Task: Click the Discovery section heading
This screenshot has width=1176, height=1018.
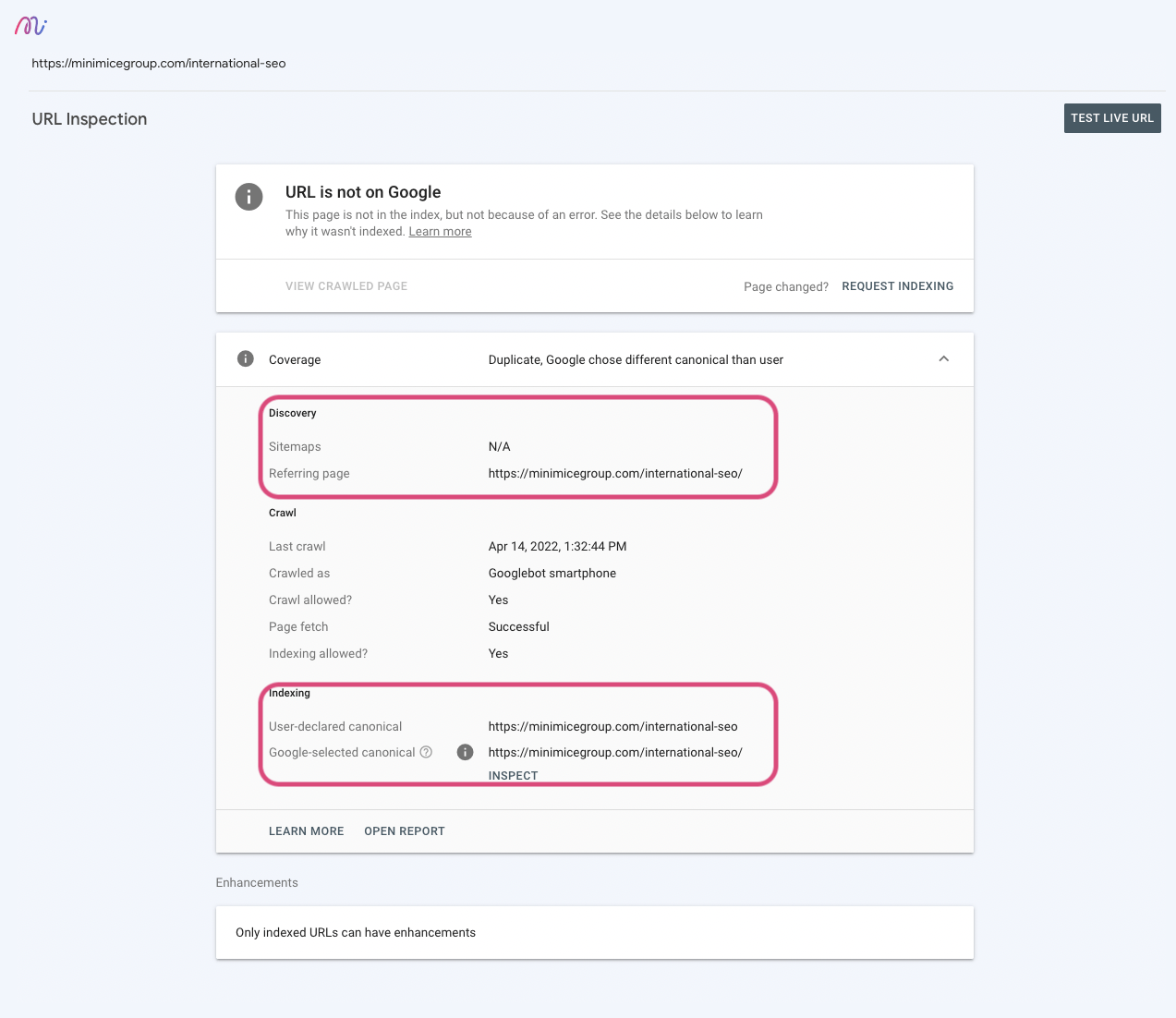Action: pyautogui.click(x=292, y=413)
